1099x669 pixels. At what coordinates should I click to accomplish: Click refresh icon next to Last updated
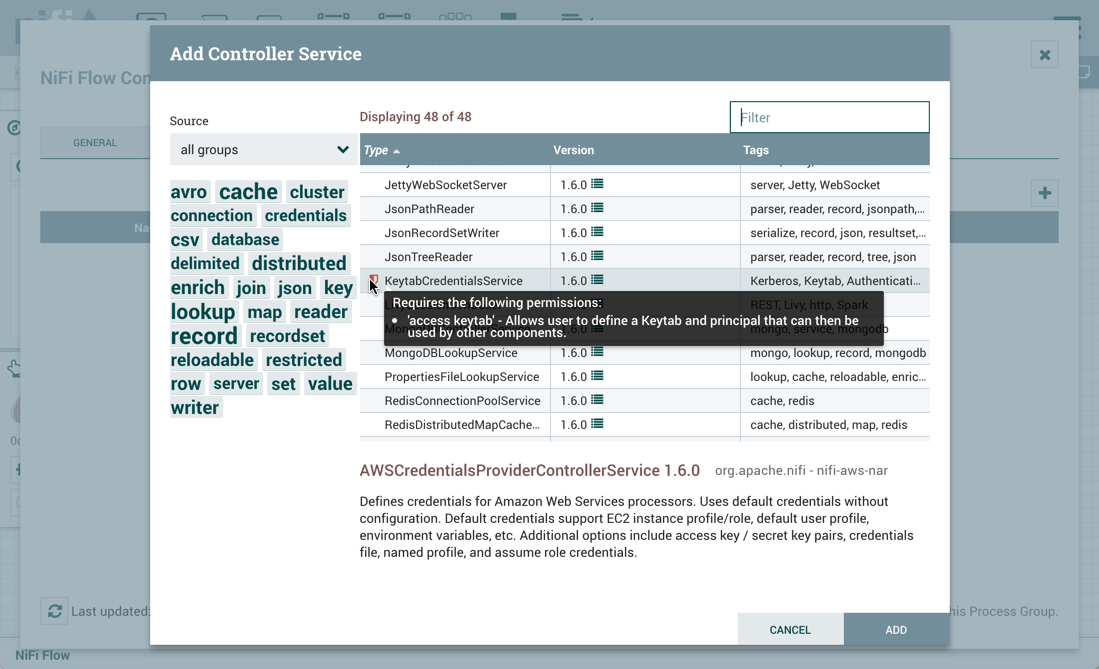55,611
